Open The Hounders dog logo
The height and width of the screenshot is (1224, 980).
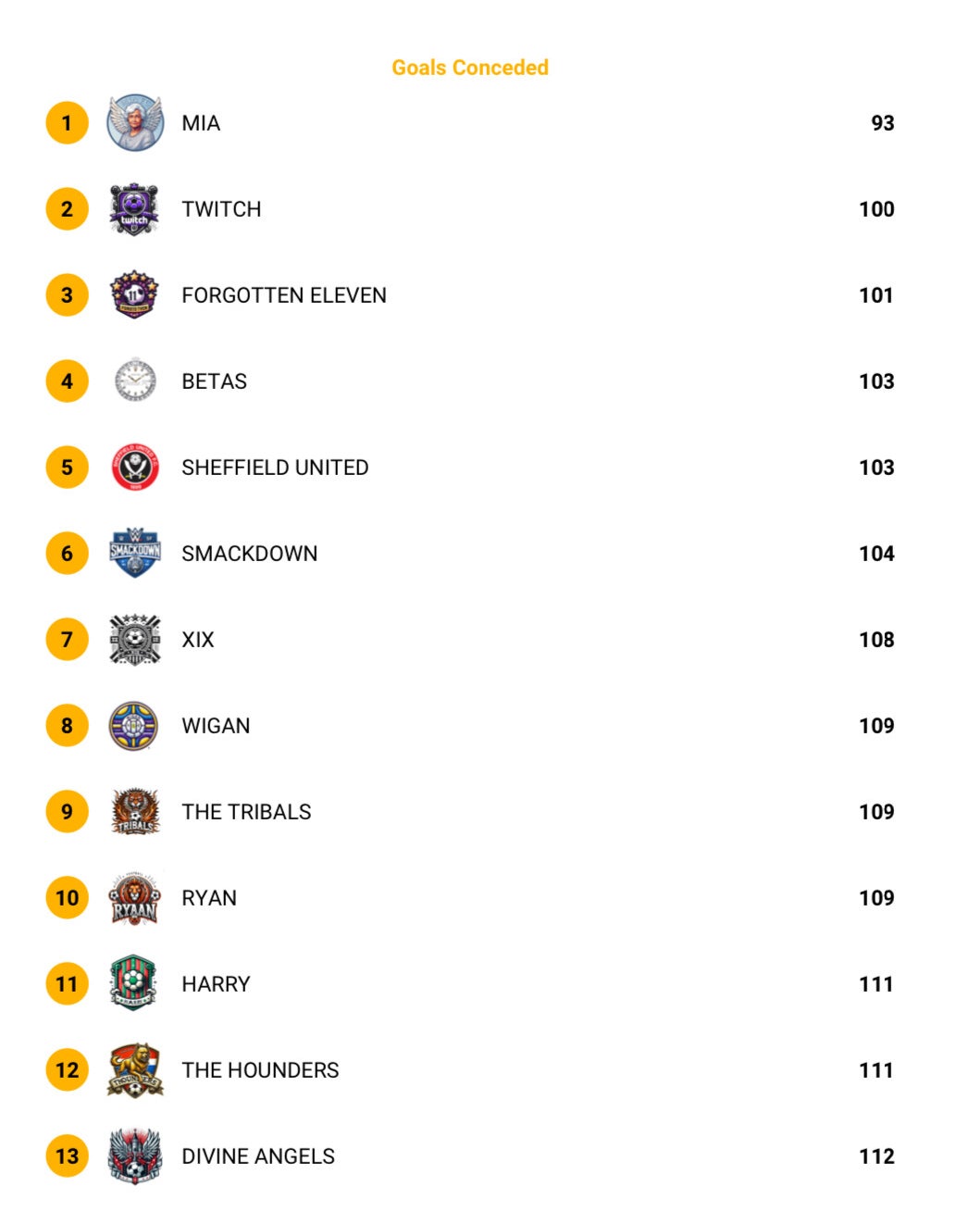(x=135, y=1069)
